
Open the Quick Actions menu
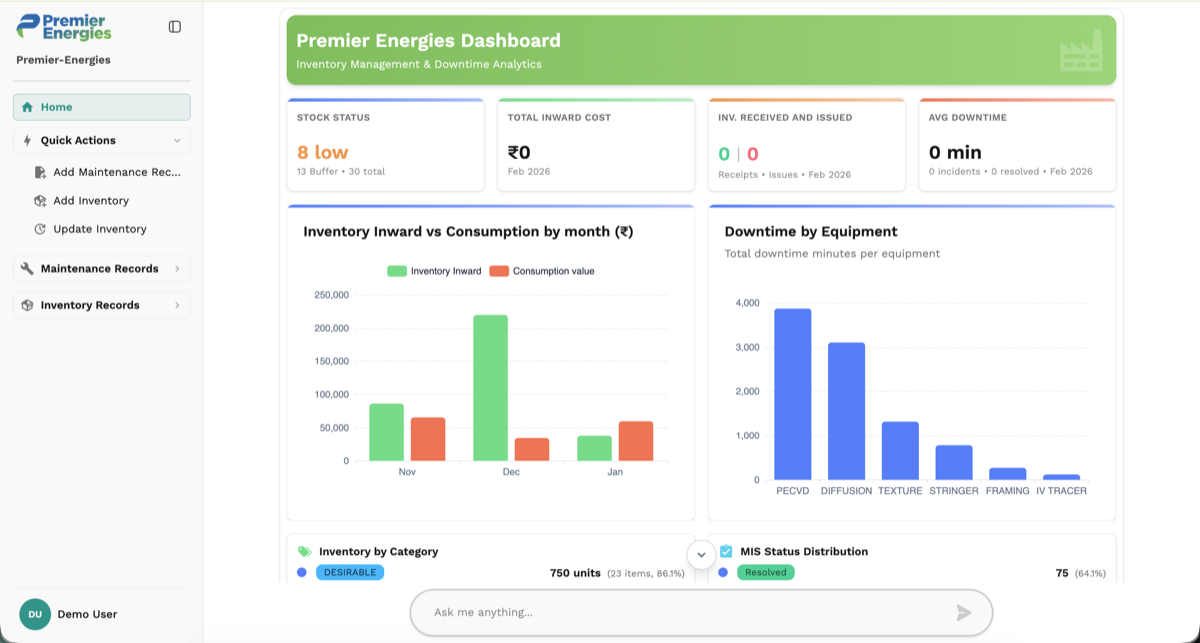[x=102, y=141]
